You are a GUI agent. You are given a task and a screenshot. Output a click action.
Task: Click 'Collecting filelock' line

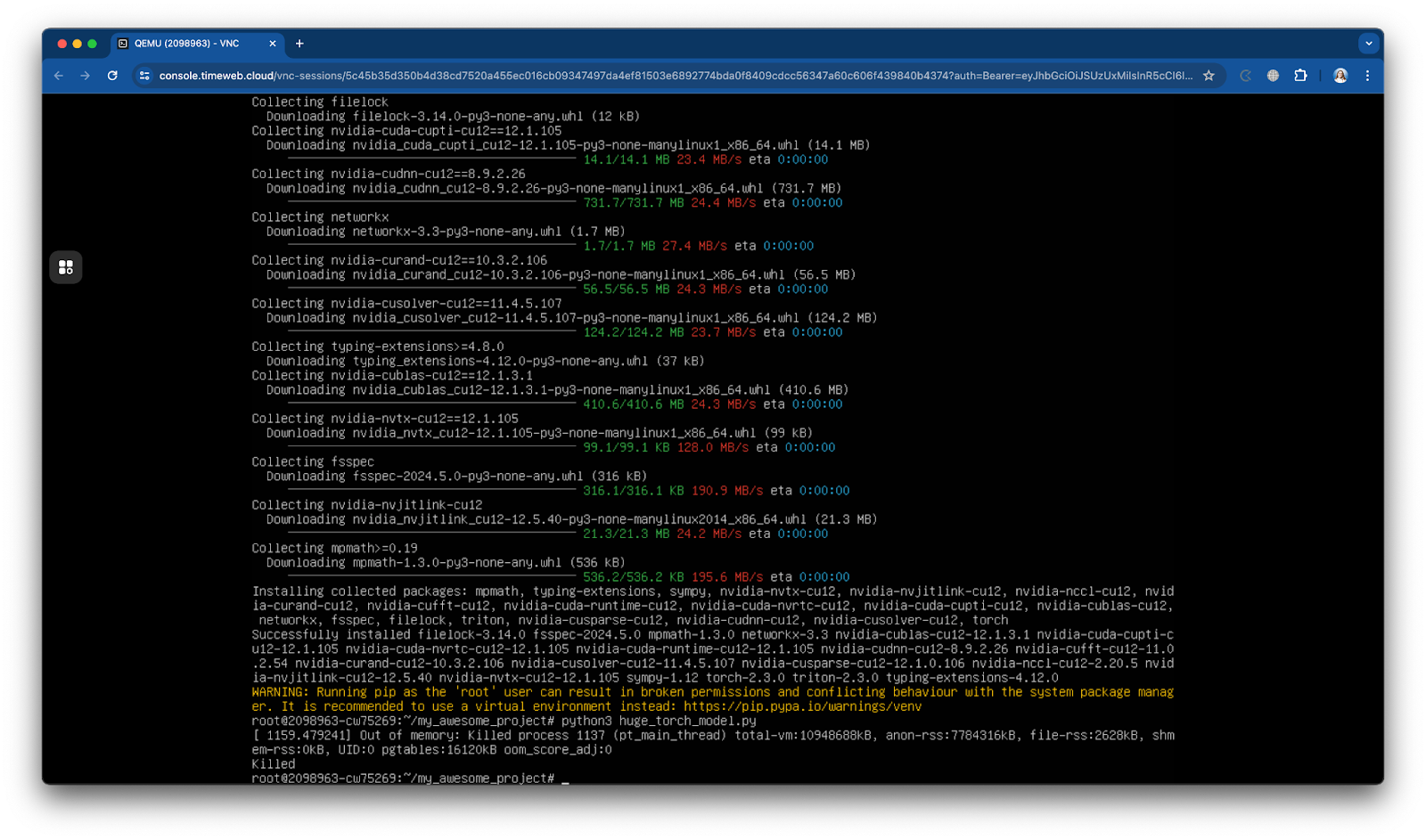click(x=320, y=102)
